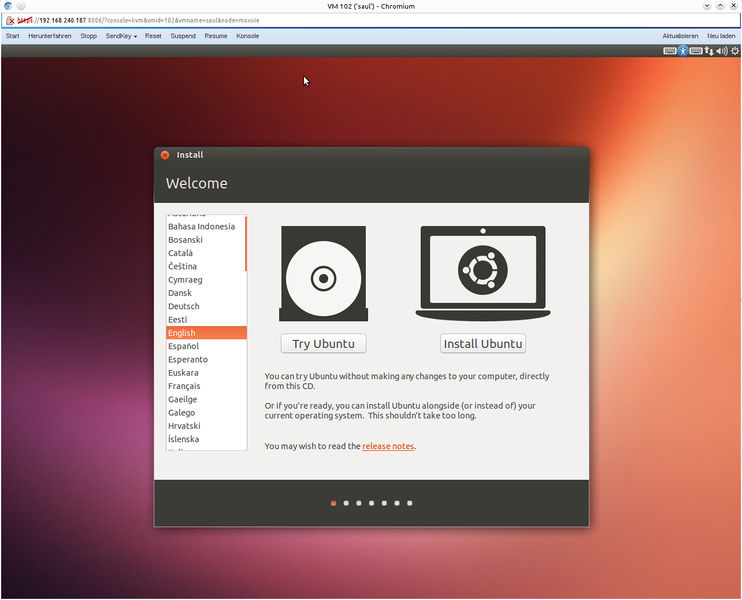Click the Install Ubuntu button

(482, 344)
